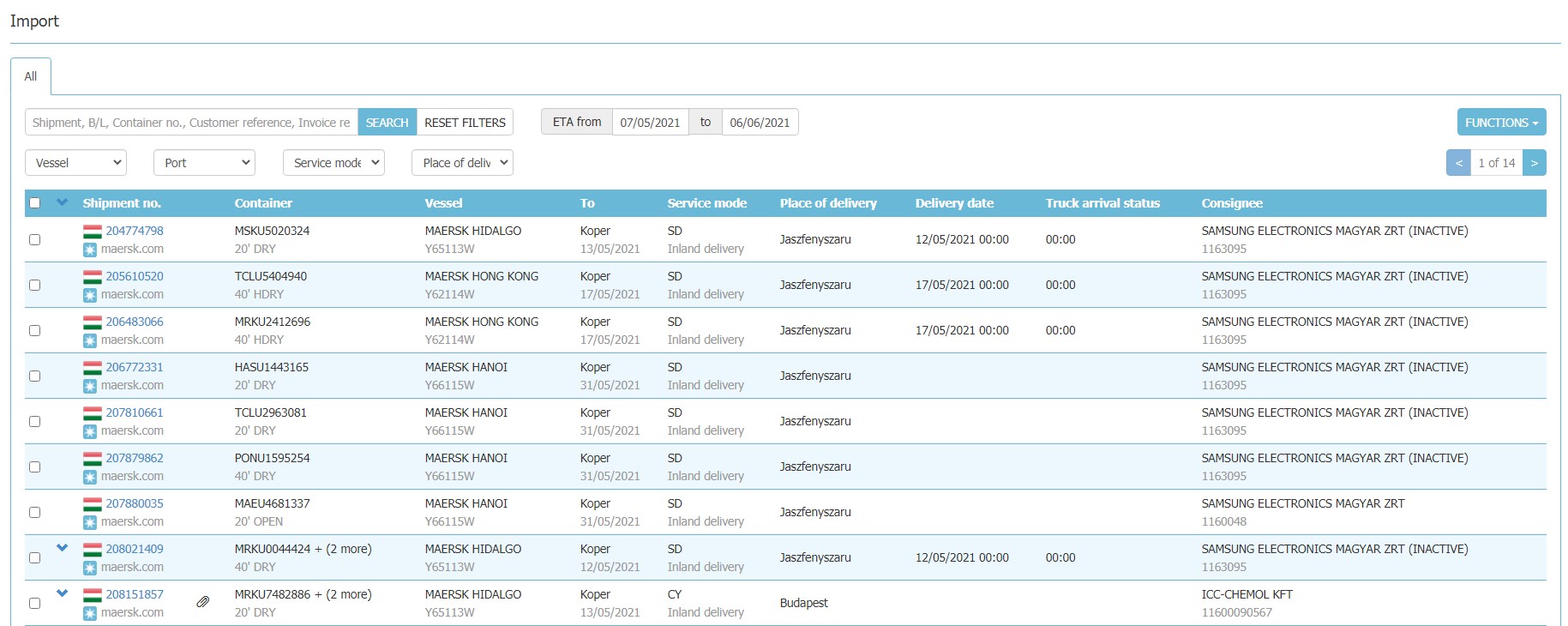
Task: Click Maersk star icon in row 206772331
Action: [90, 386]
